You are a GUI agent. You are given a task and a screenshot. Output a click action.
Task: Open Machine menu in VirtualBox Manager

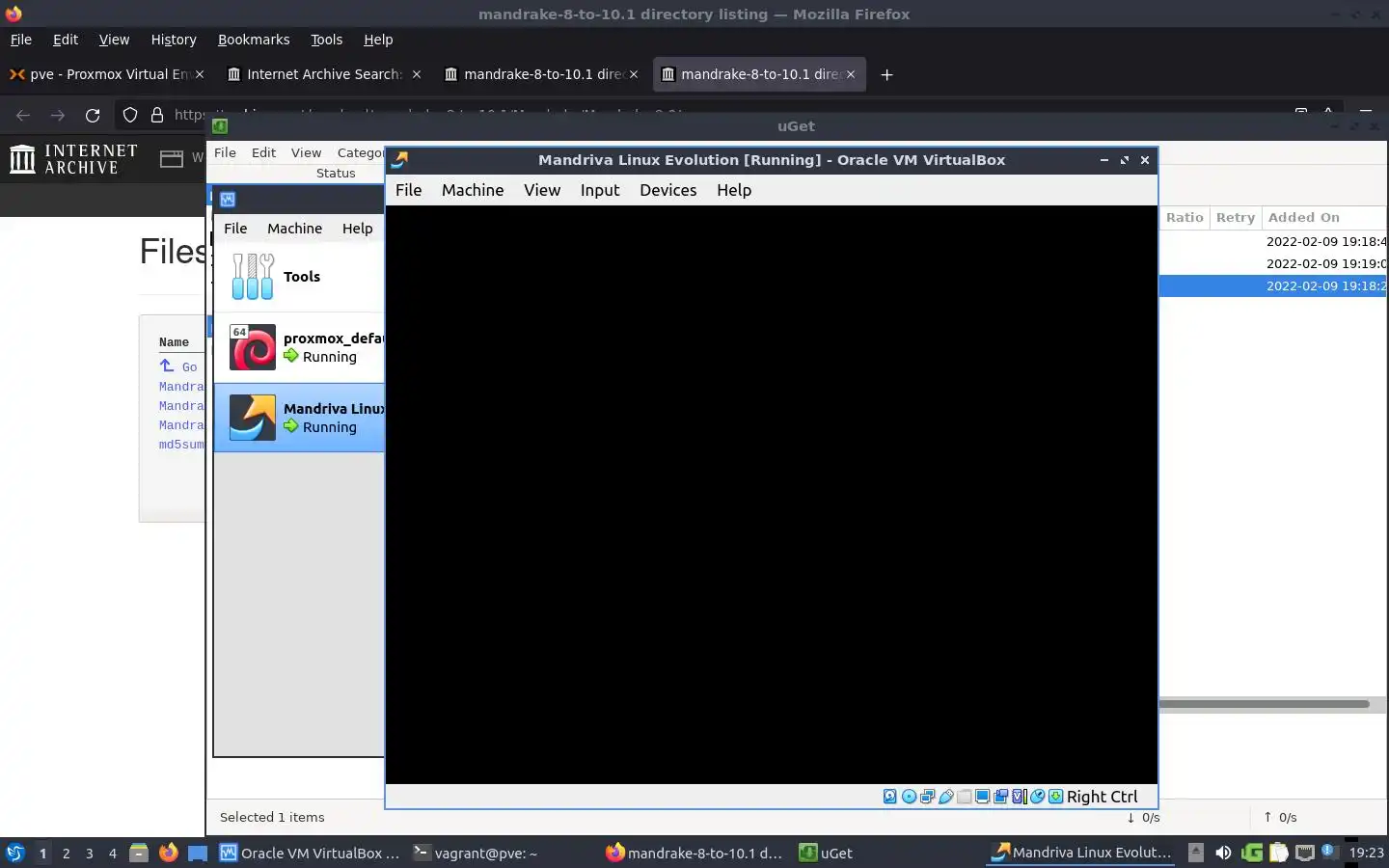295,229
